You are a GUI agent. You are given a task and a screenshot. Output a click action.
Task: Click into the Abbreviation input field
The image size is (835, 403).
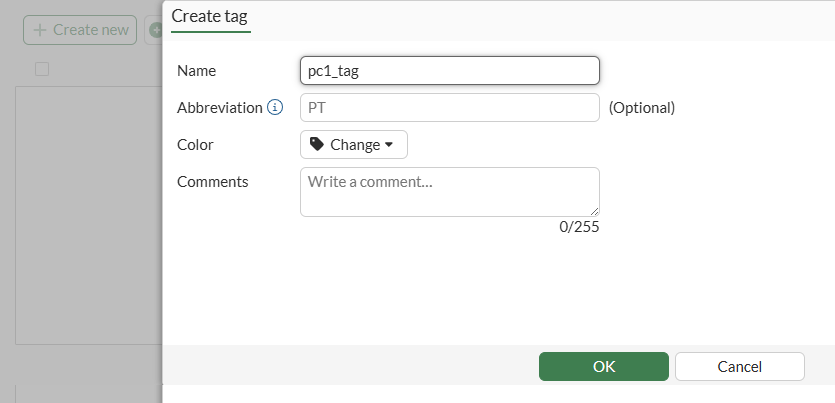(449, 107)
